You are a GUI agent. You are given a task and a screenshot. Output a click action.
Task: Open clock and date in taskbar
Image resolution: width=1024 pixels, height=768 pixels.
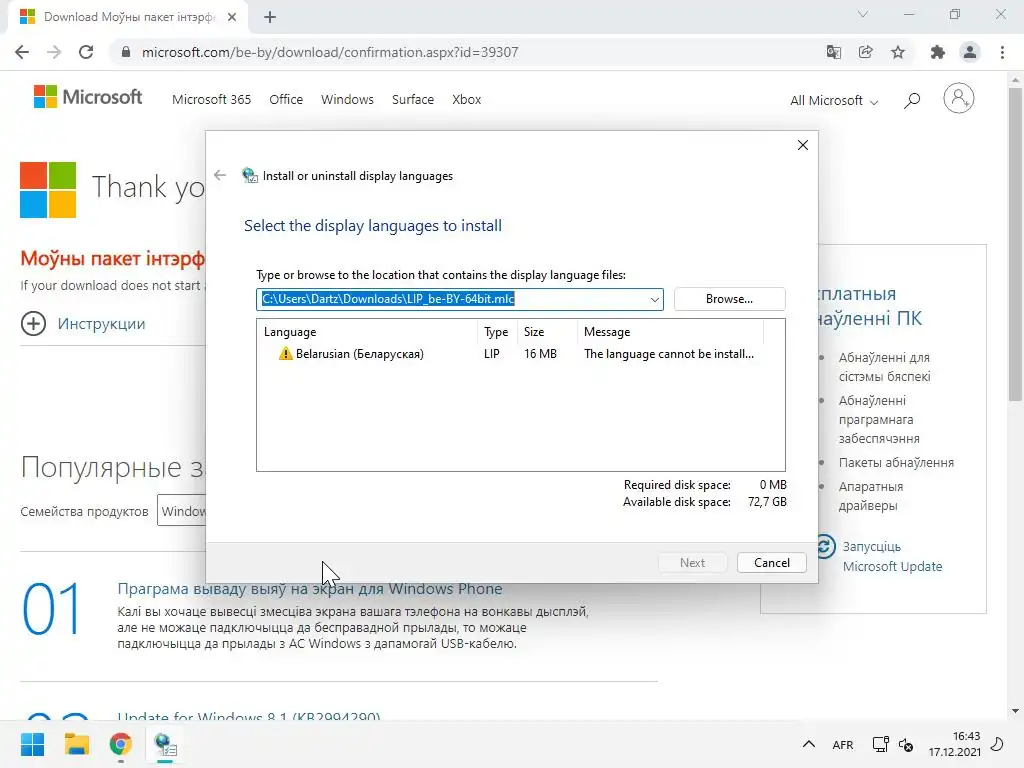point(954,744)
